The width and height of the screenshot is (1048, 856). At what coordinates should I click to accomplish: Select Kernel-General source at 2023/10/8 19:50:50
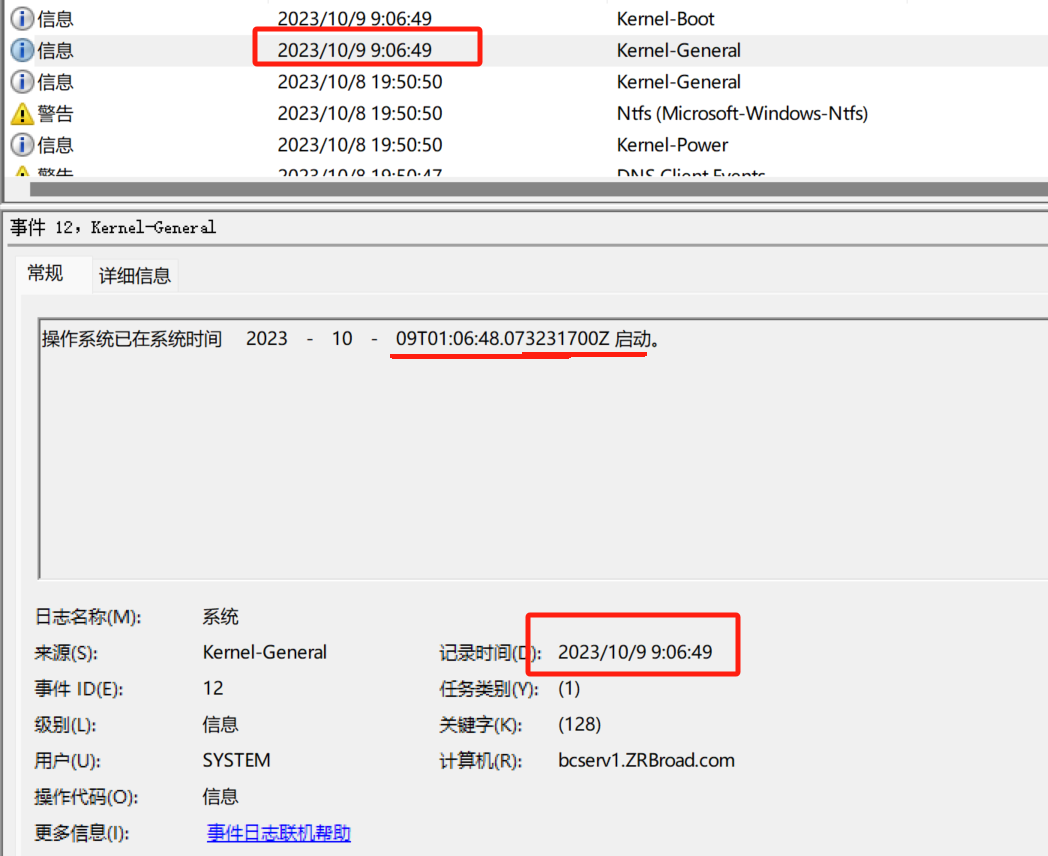click(x=678, y=82)
